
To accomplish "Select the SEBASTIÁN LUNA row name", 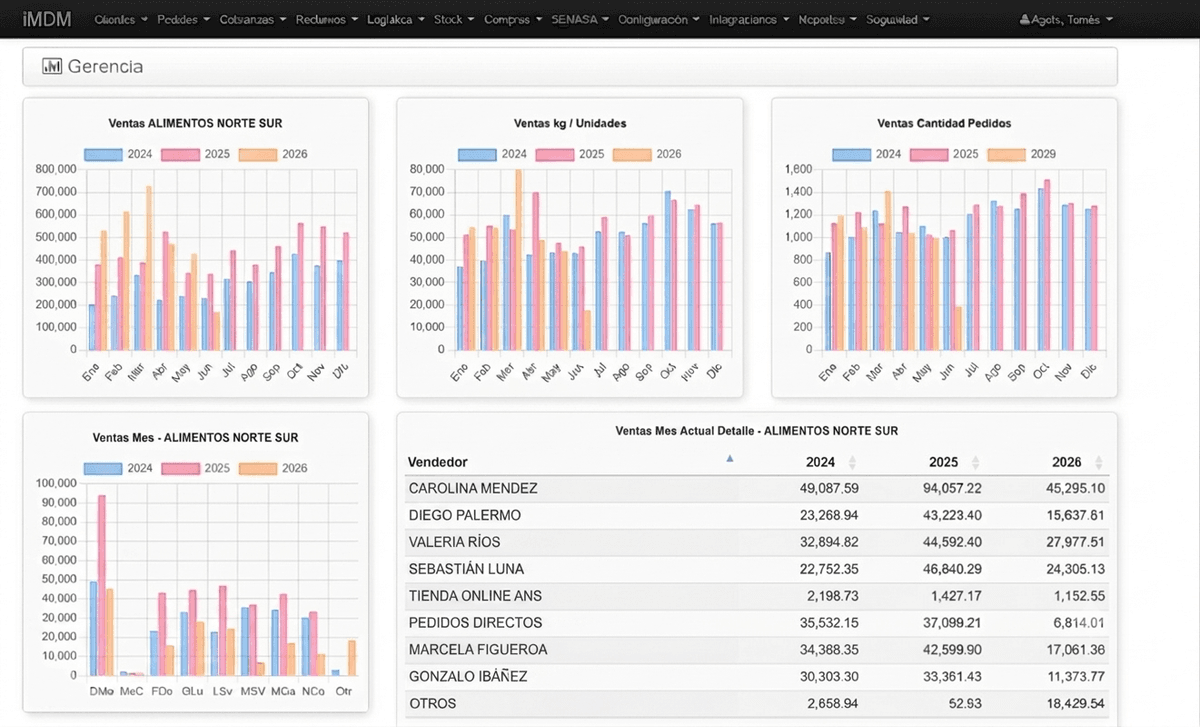I will tap(465, 569).
